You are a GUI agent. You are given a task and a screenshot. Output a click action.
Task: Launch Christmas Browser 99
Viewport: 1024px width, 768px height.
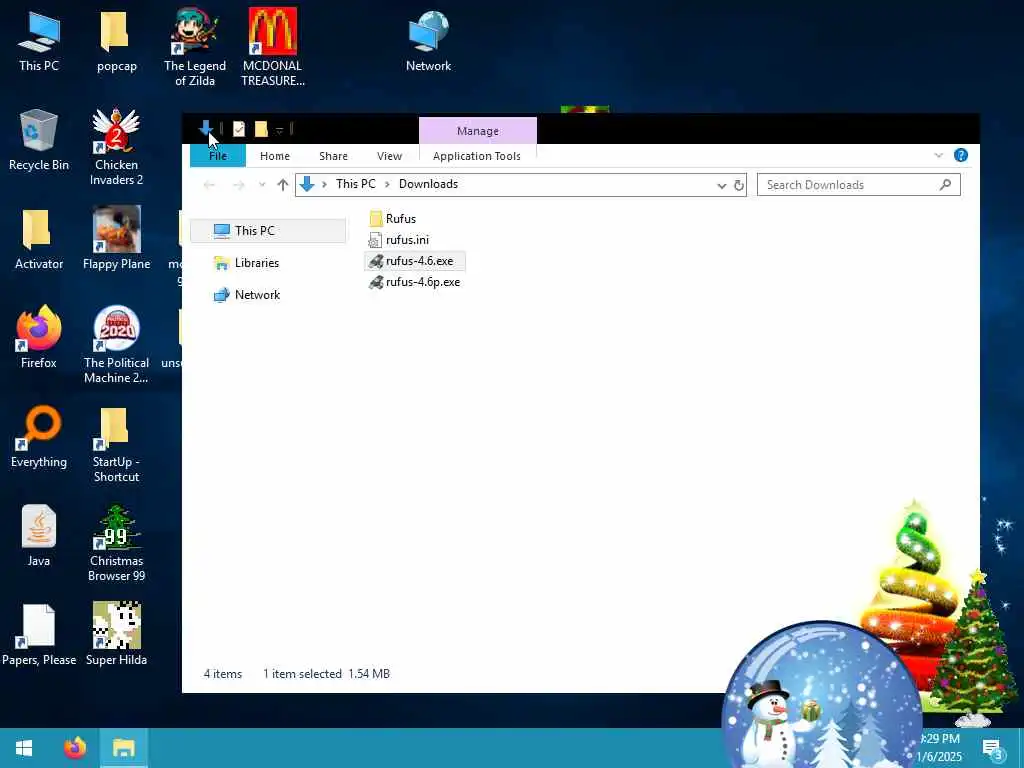[x=116, y=543]
